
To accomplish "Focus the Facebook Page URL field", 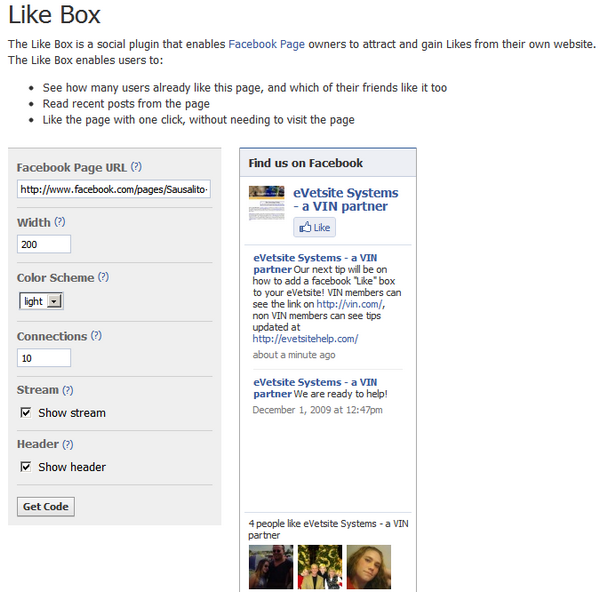I will coord(114,189).
